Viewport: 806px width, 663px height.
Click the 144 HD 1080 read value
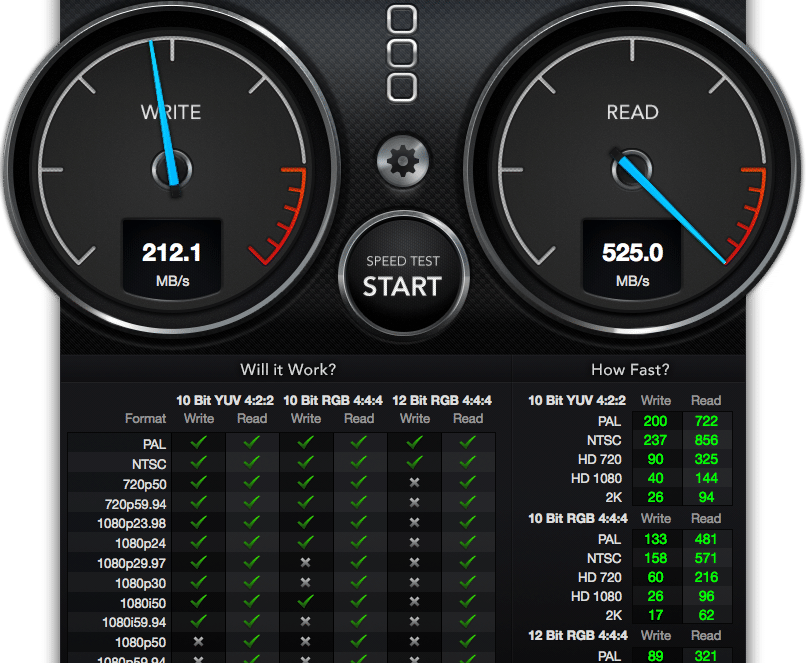(706, 478)
